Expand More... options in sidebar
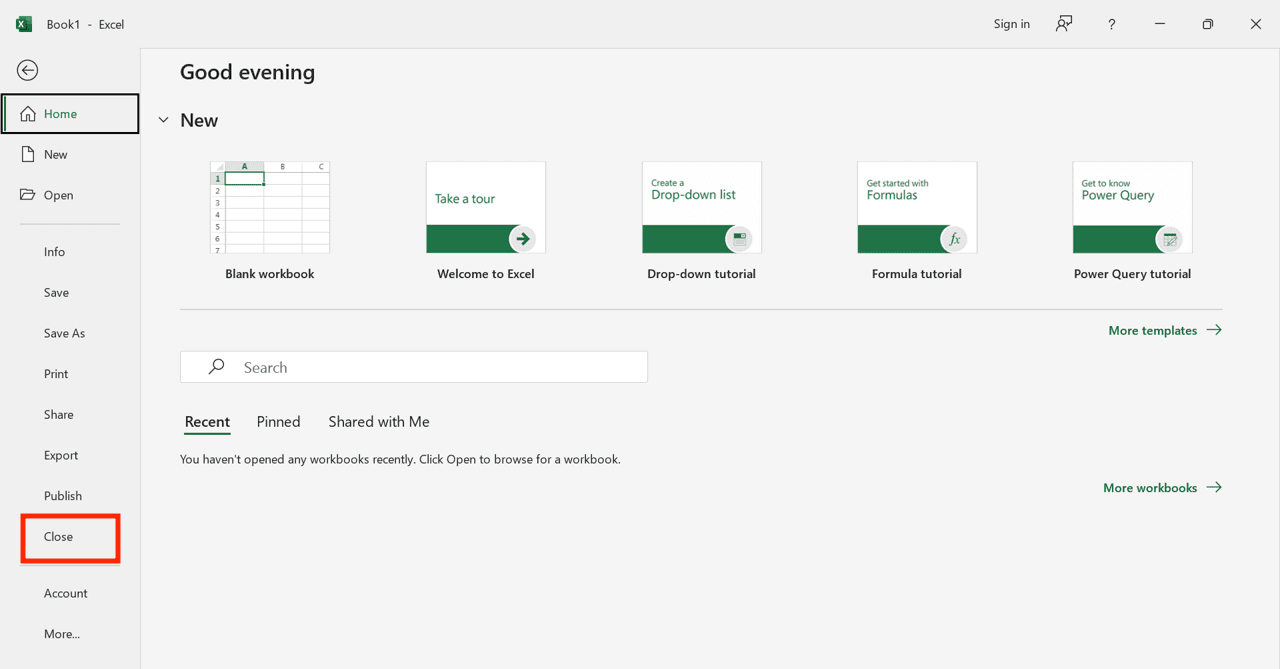 [70, 634]
